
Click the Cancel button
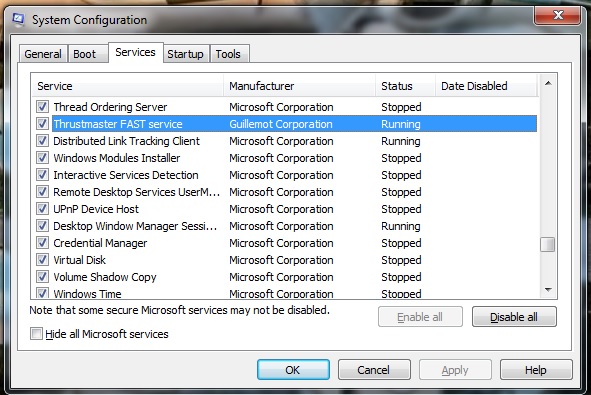point(374,370)
